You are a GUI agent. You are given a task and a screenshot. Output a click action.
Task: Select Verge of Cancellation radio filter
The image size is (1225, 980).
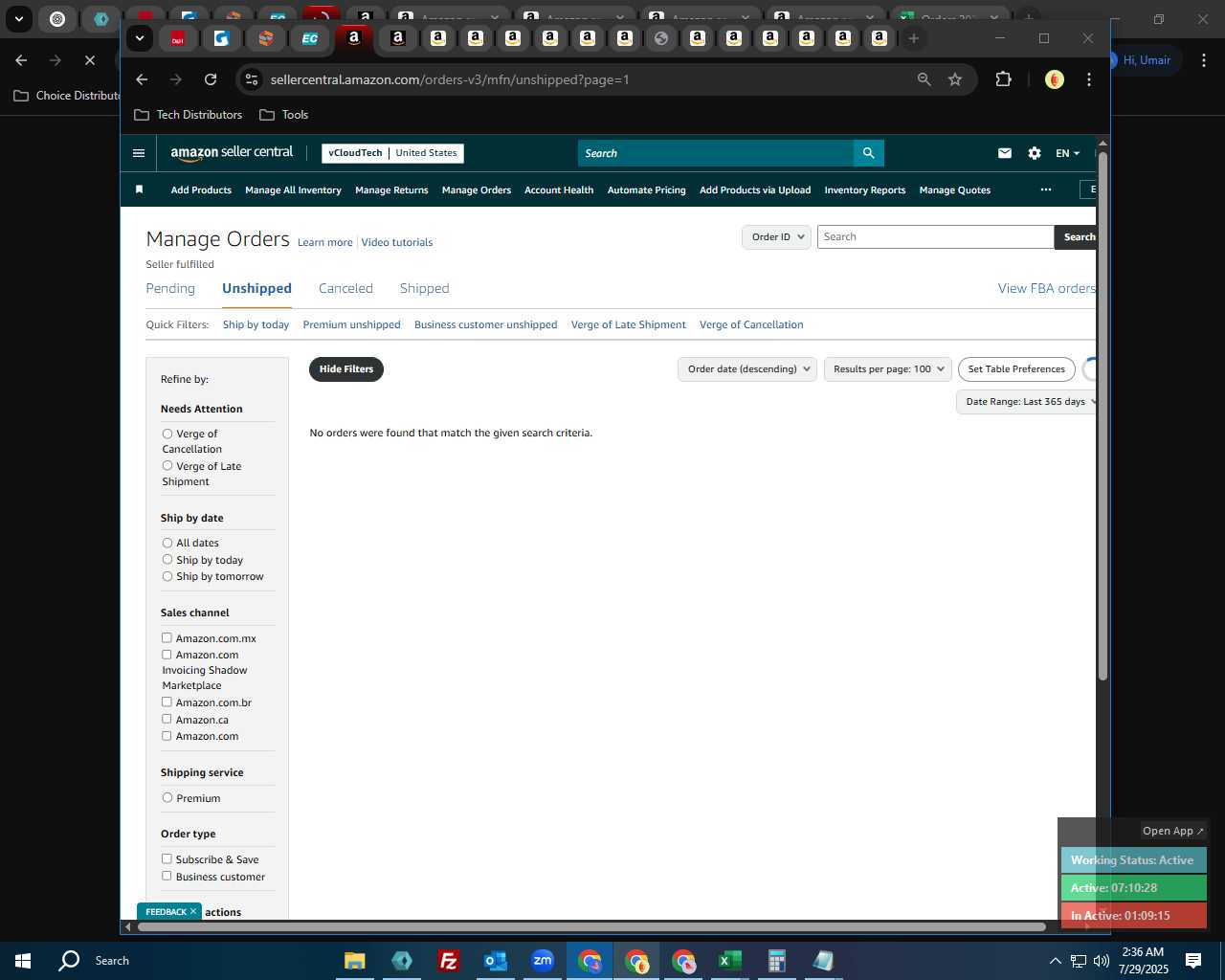(x=167, y=434)
